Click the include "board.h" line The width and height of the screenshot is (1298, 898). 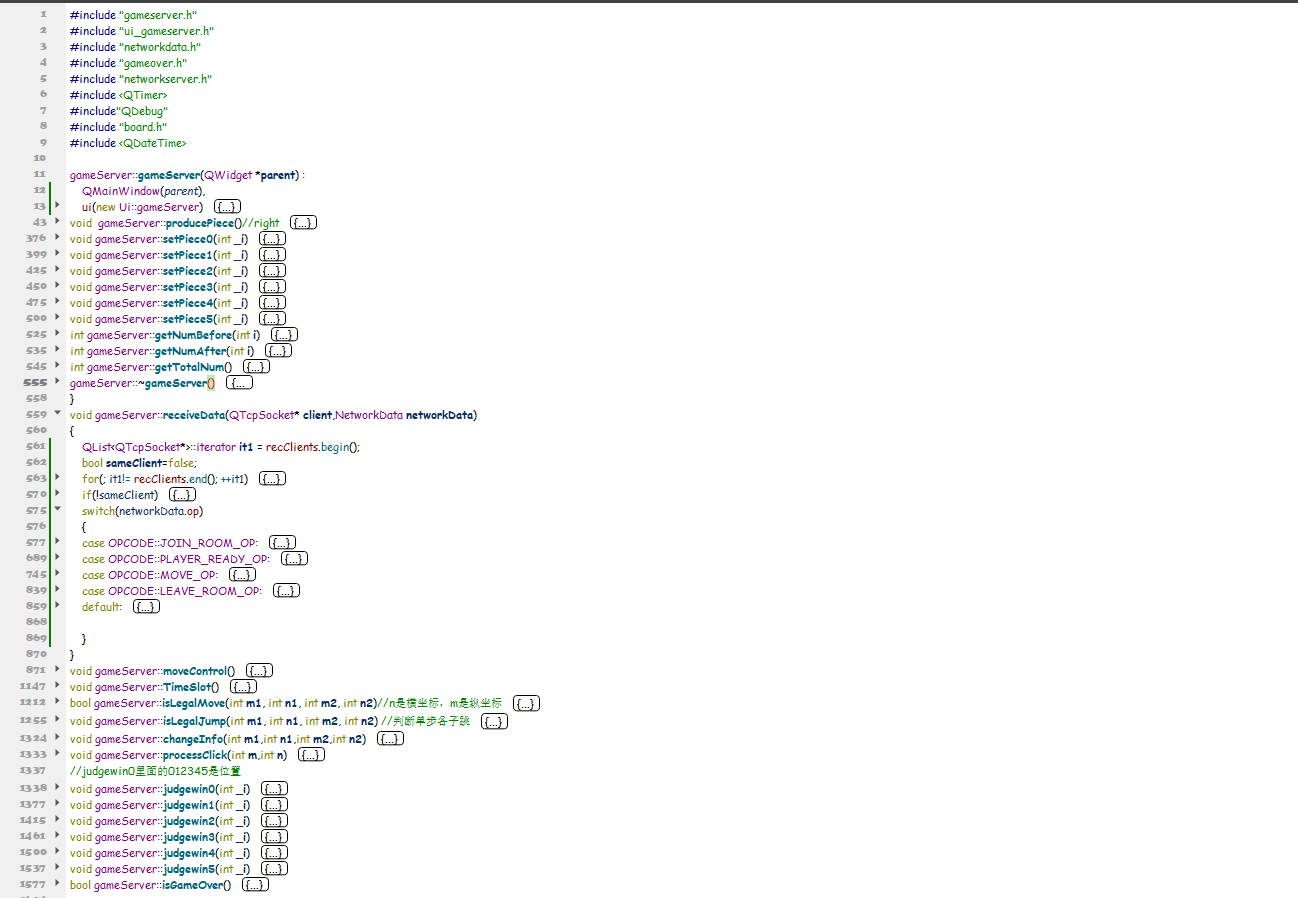pyautogui.click(x=118, y=127)
